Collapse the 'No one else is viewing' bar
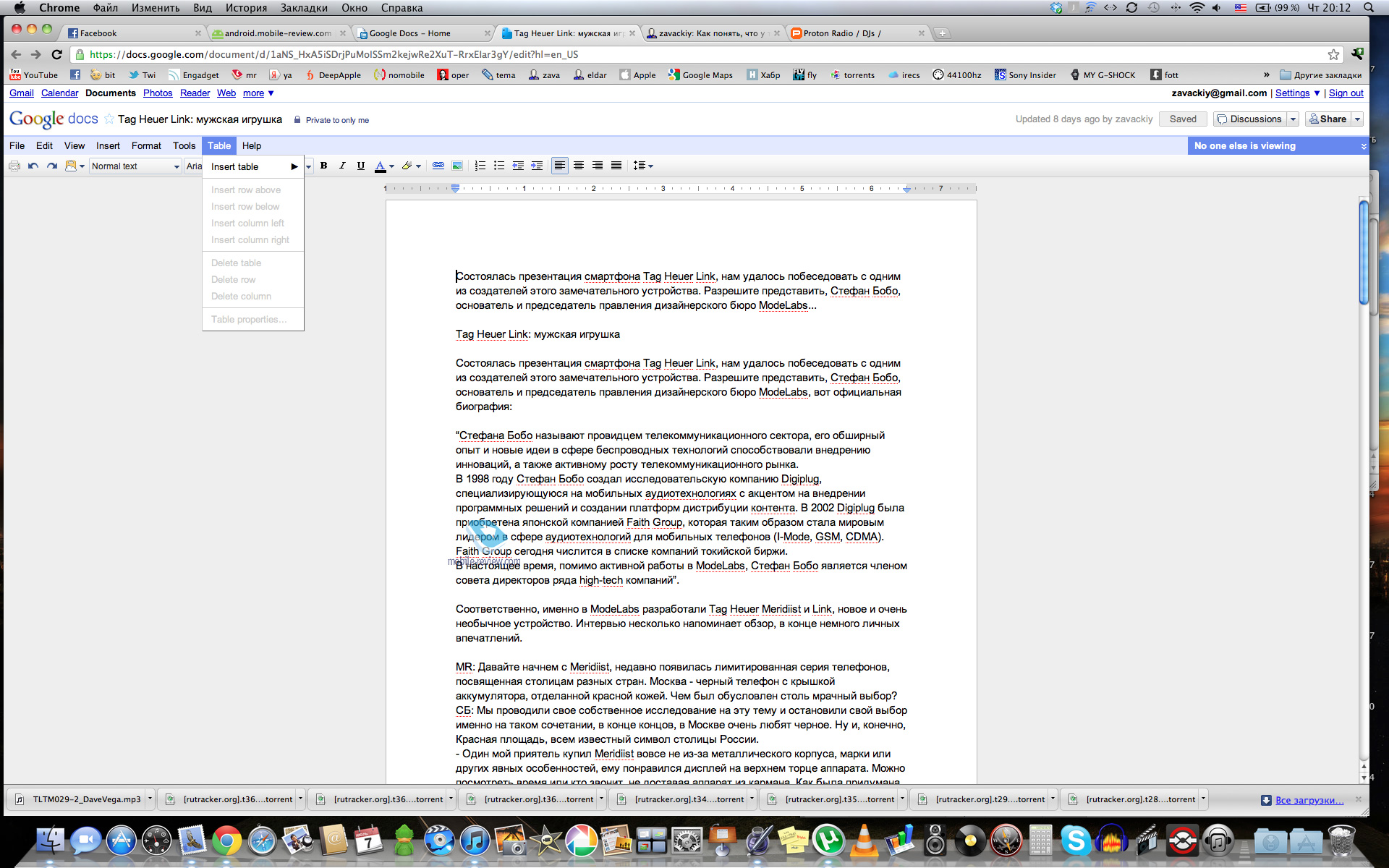This screenshot has width=1389, height=868. tap(1364, 146)
